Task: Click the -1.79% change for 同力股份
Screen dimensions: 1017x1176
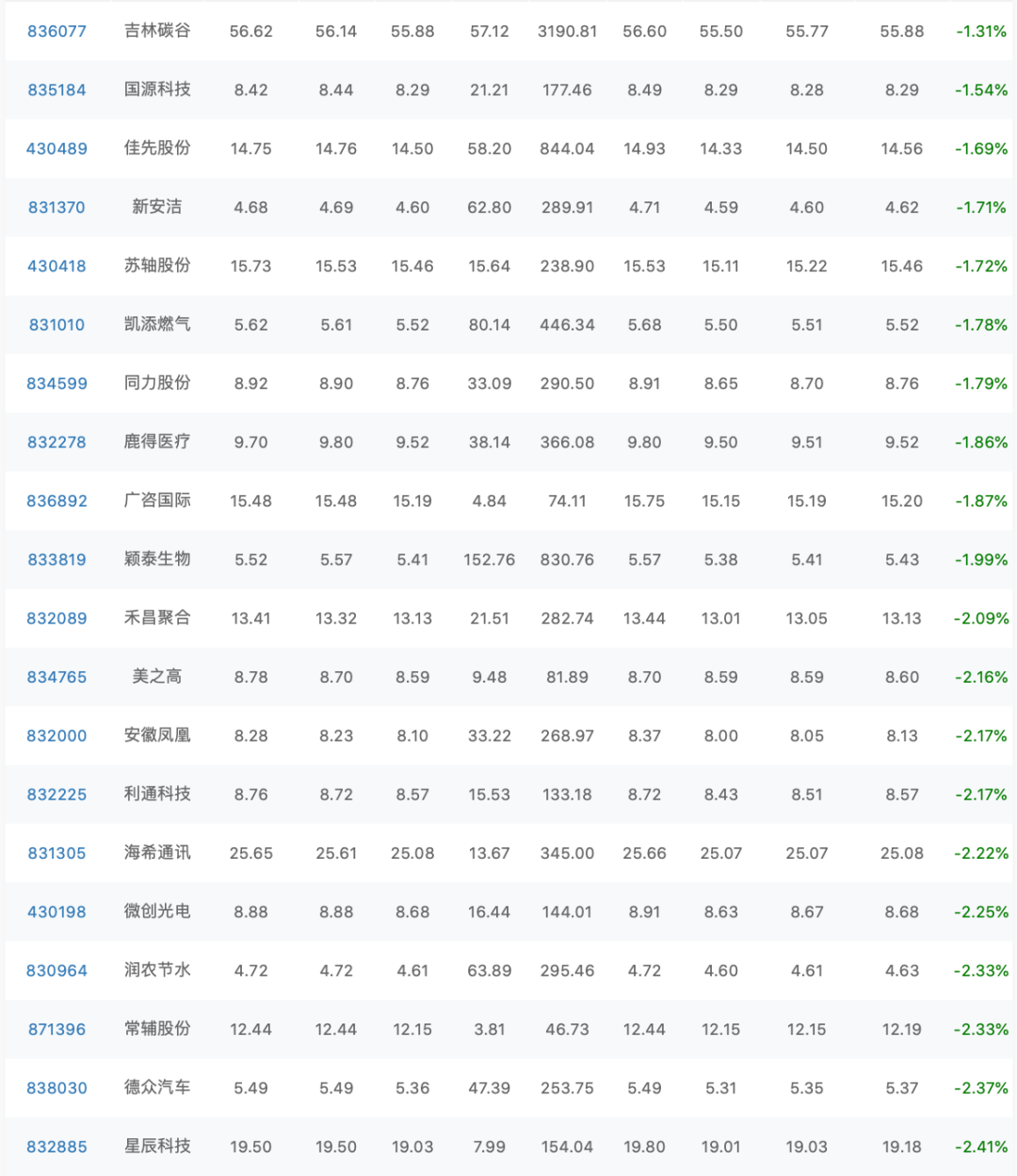Action: [x=981, y=383]
